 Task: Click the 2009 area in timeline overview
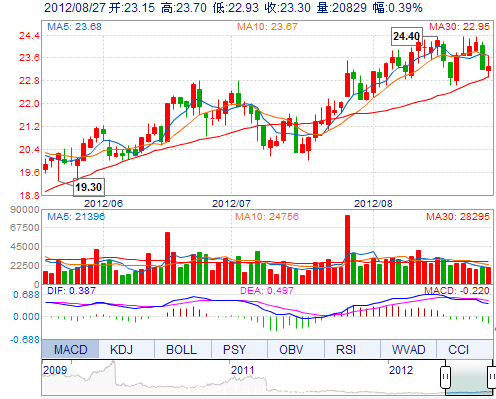click(55, 370)
